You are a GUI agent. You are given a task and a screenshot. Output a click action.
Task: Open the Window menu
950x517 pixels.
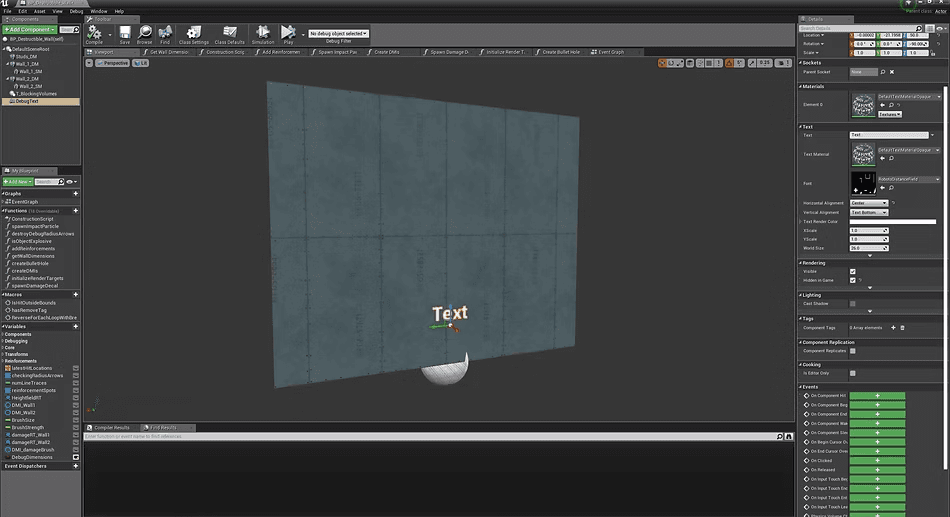click(99, 11)
